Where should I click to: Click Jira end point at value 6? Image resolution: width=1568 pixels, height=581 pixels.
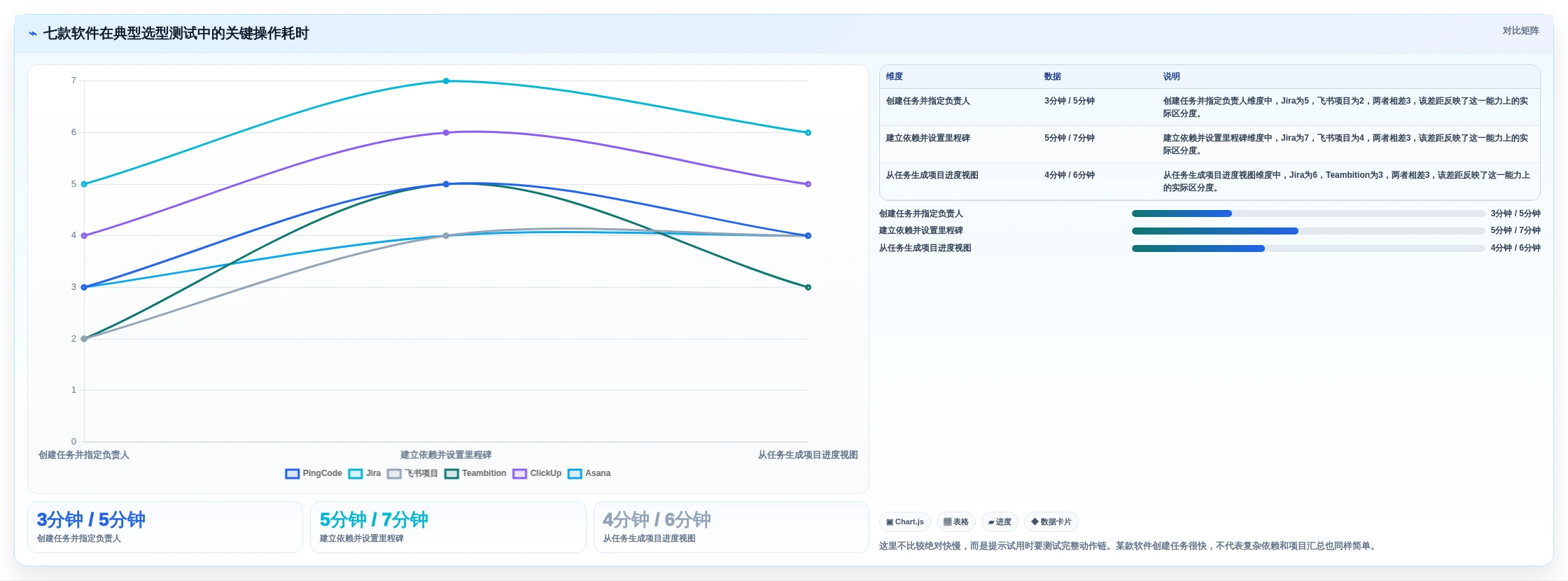coord(808,132)
